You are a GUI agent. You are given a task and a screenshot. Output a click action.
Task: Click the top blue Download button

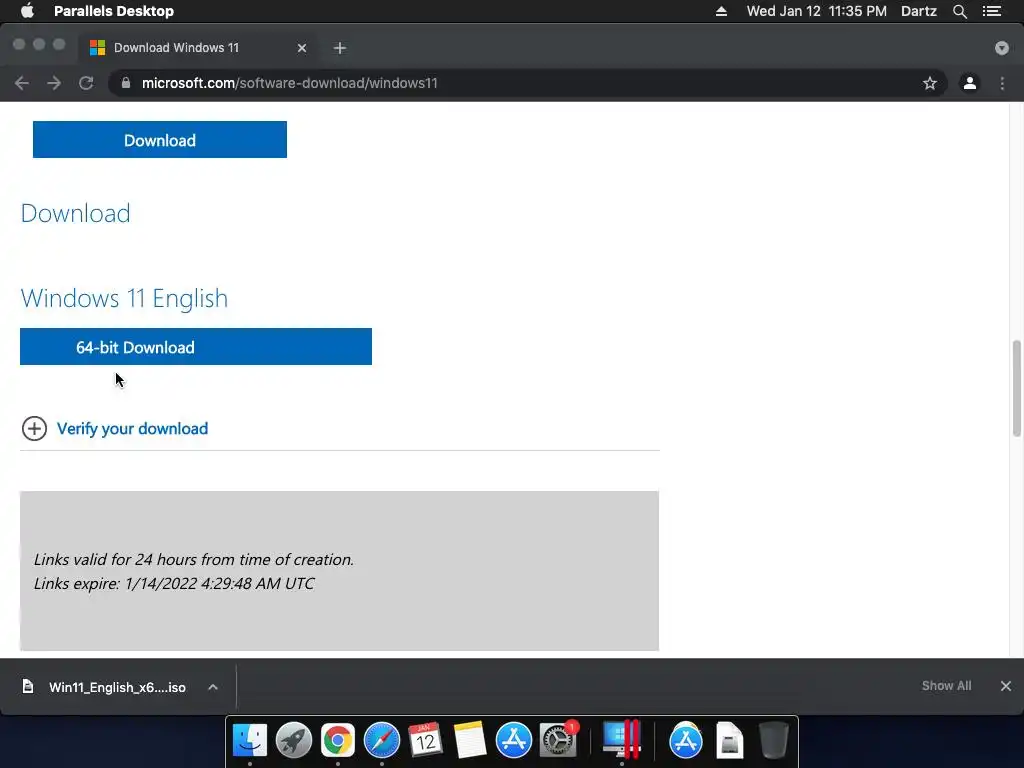tap(160, 139)
